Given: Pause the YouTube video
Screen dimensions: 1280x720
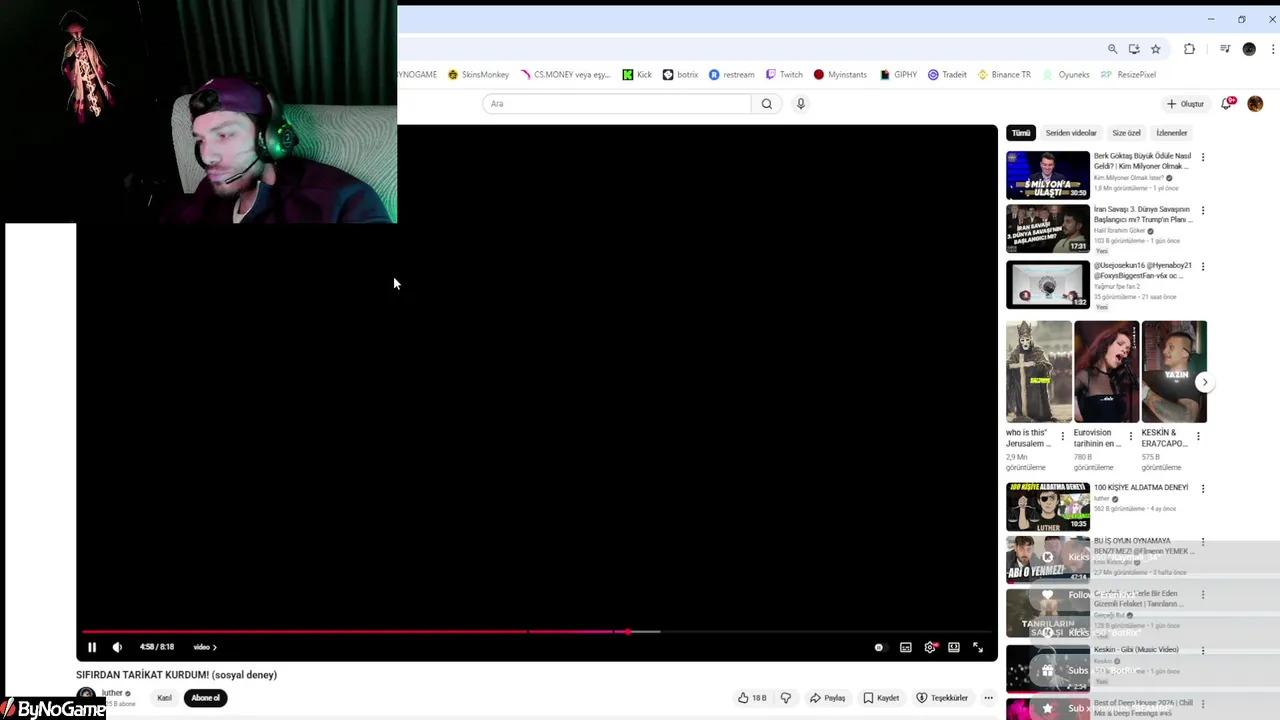Looking at the screenshot, I should pyautogui.click(x=92, y=647).
